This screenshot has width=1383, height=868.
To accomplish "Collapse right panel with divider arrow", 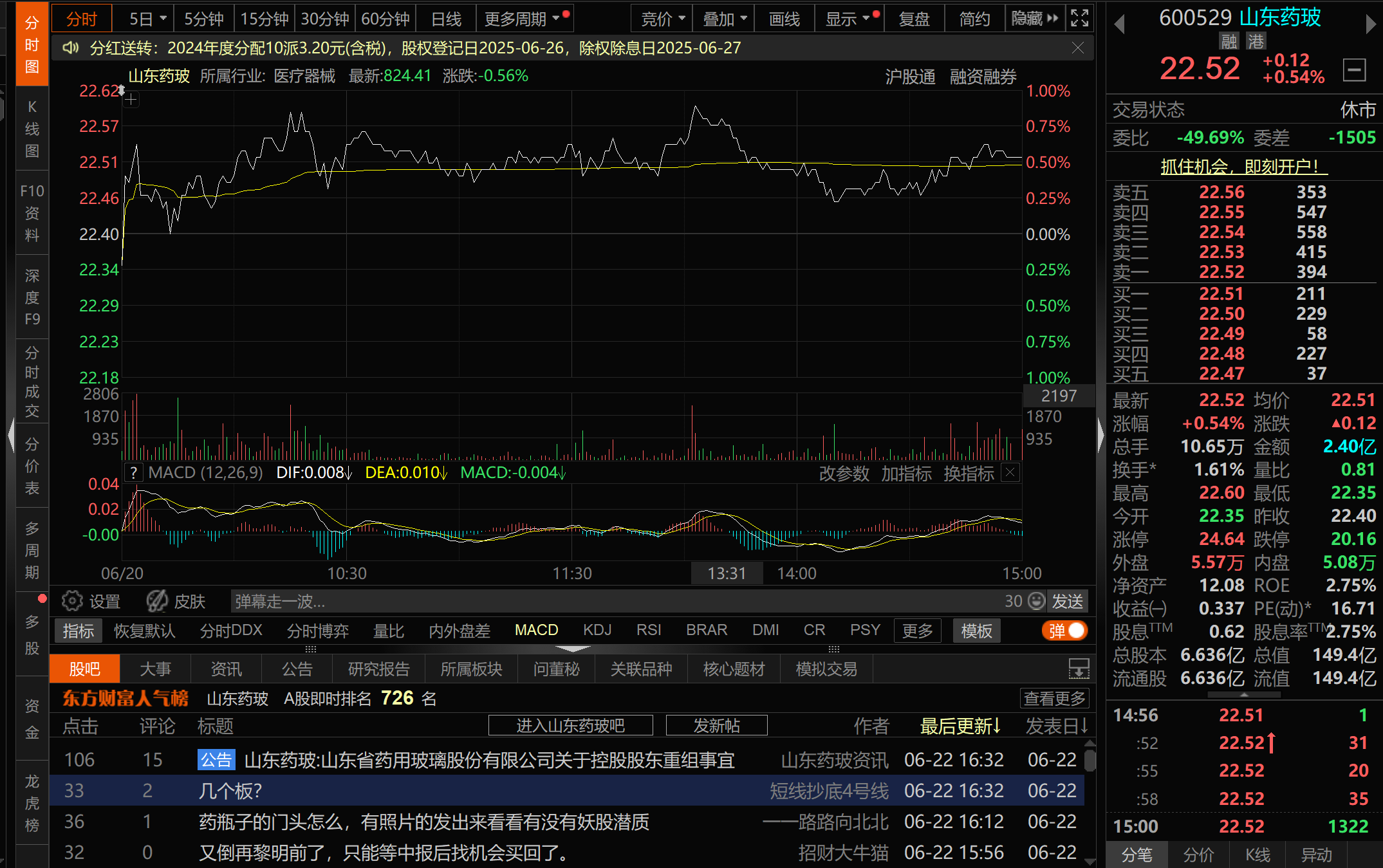I will coord(1100,436).
